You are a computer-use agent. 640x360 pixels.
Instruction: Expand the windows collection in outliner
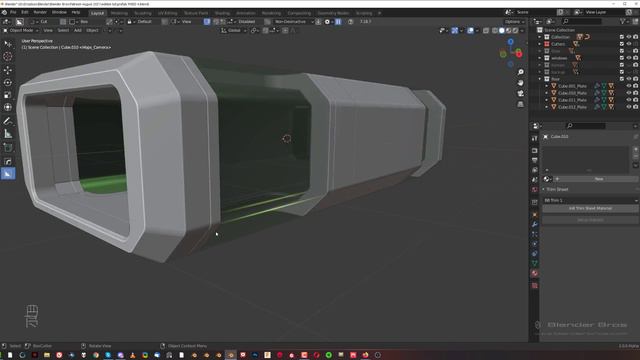[x=540, y=58]
